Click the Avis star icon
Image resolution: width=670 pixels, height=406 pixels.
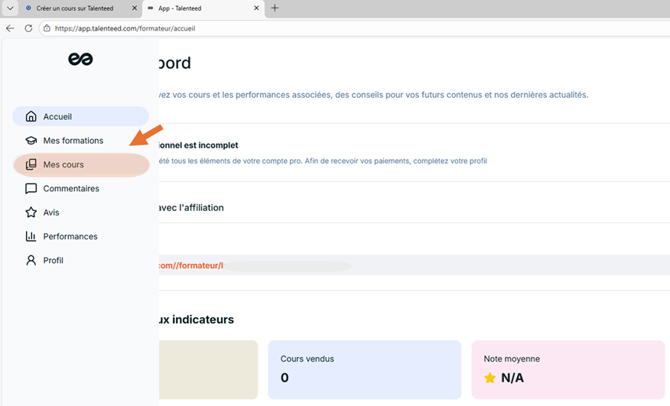pyautogui.click(x=31, y=213)
